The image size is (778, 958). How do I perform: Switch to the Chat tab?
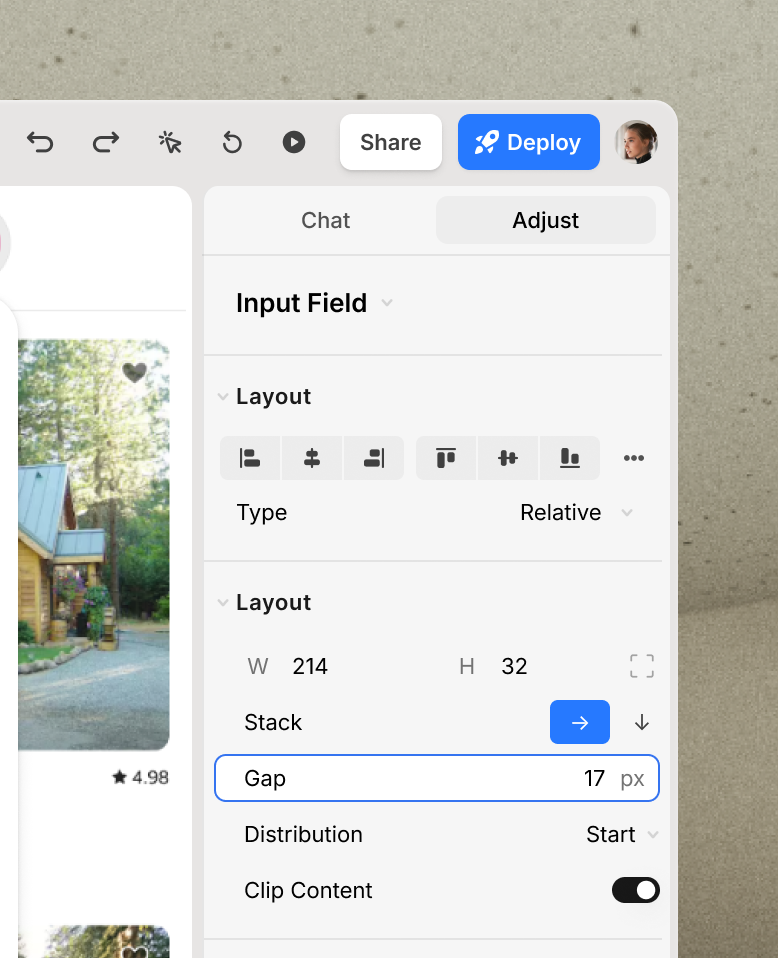(x=325, y=221)
